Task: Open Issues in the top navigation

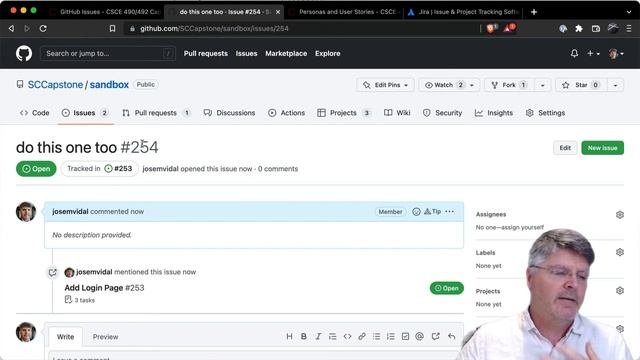Action: 246,53
